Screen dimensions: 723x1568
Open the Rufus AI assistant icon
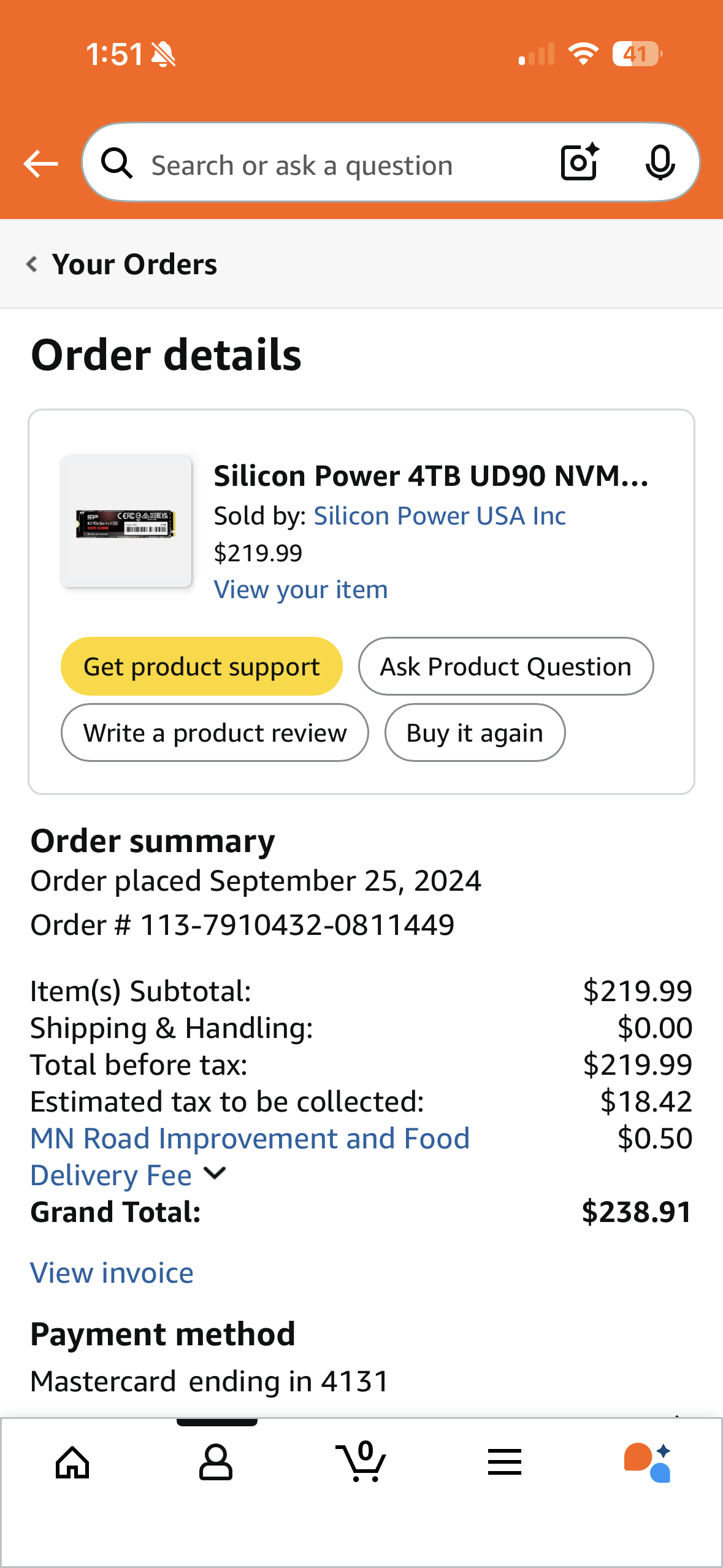(648, 1462)
